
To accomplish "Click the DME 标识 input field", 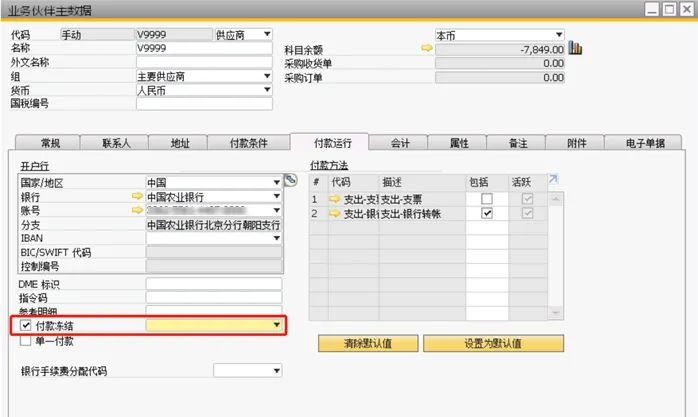I will click(x=214, y=284).
